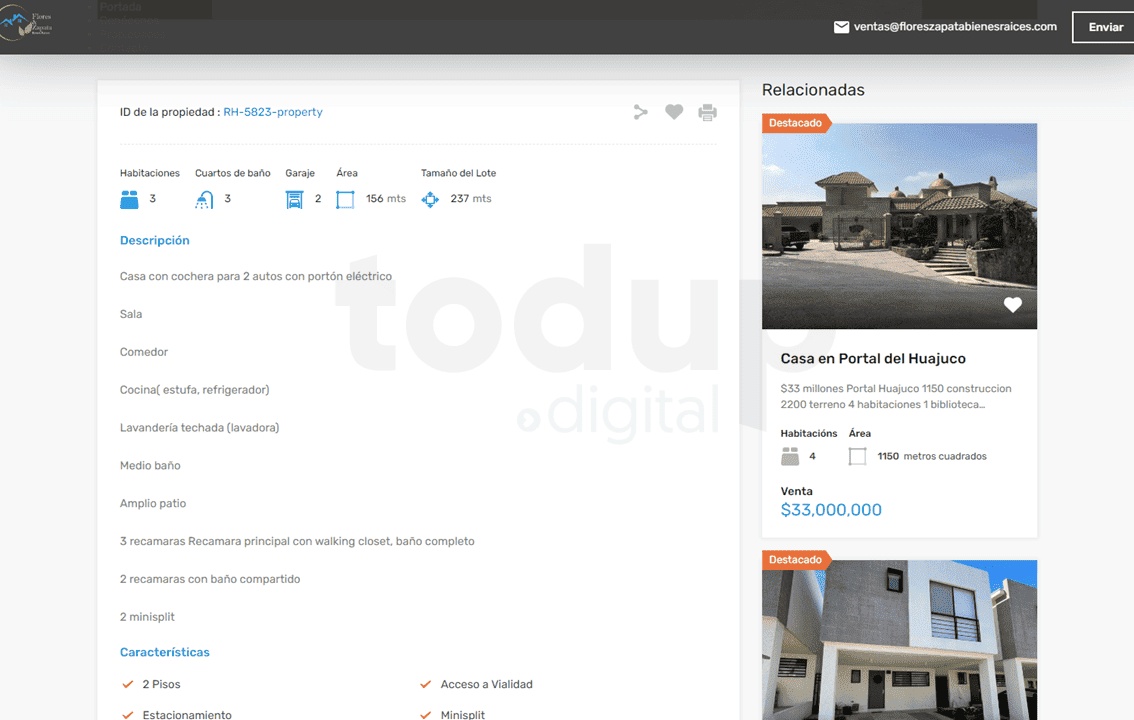Click the share icon for this property
Viewport: 1134px width, 720px height.
pyautogui.click(x=641, y=112)
